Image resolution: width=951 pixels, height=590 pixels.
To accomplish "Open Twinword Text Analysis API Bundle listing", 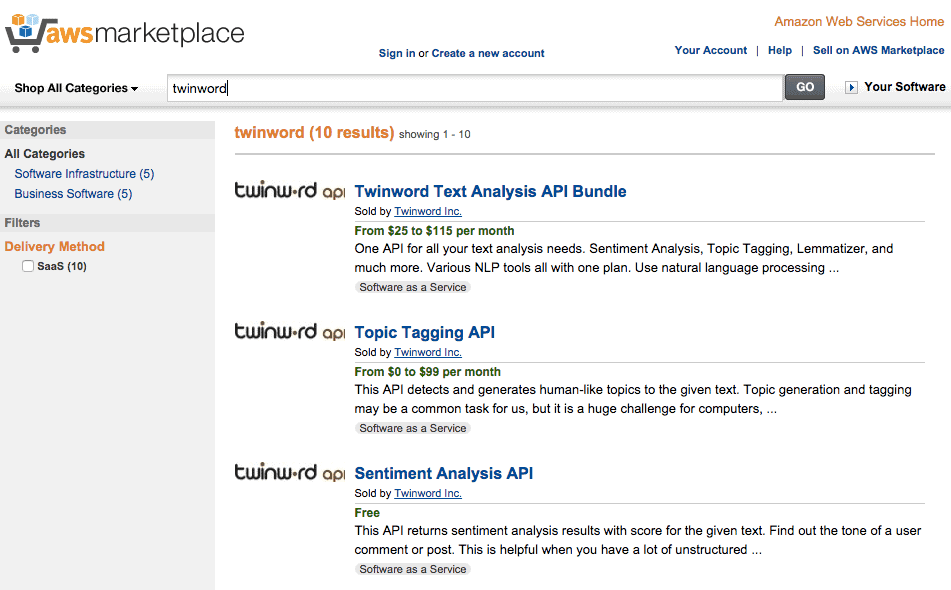I will point(490,192).
